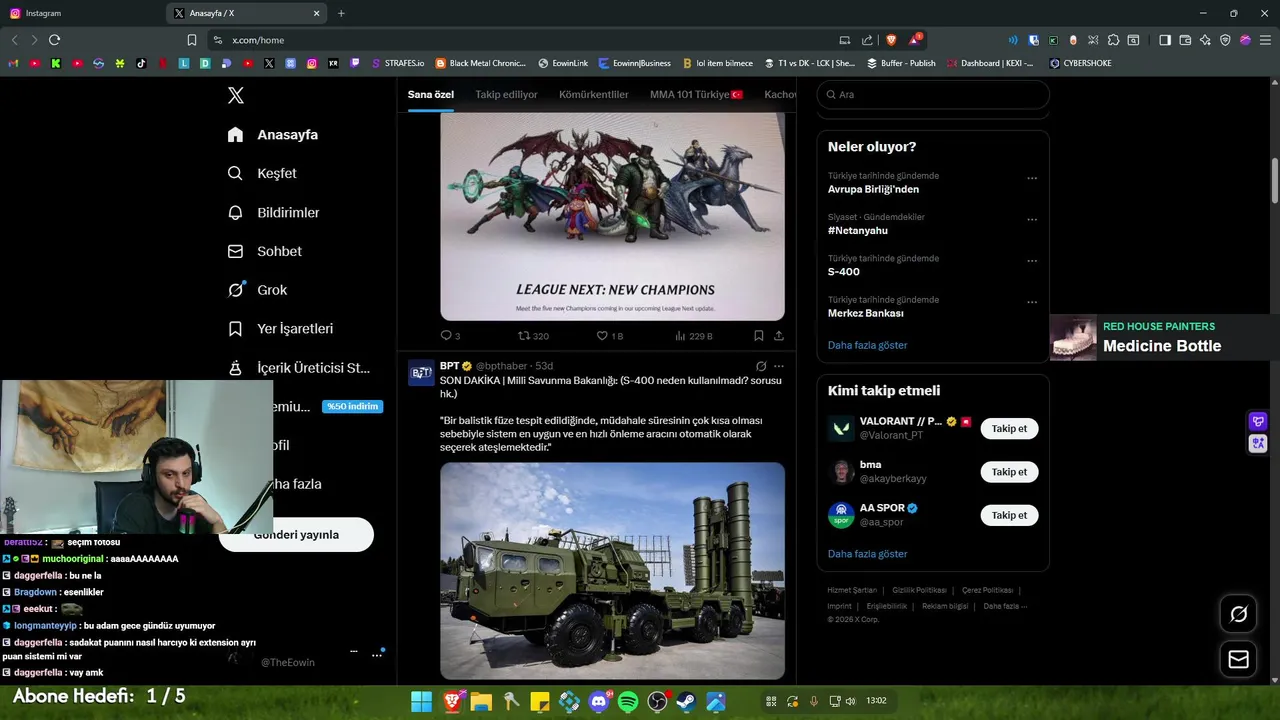
Task: Open floating Grok button at bottom right
Action: (x=1238, y=614)
